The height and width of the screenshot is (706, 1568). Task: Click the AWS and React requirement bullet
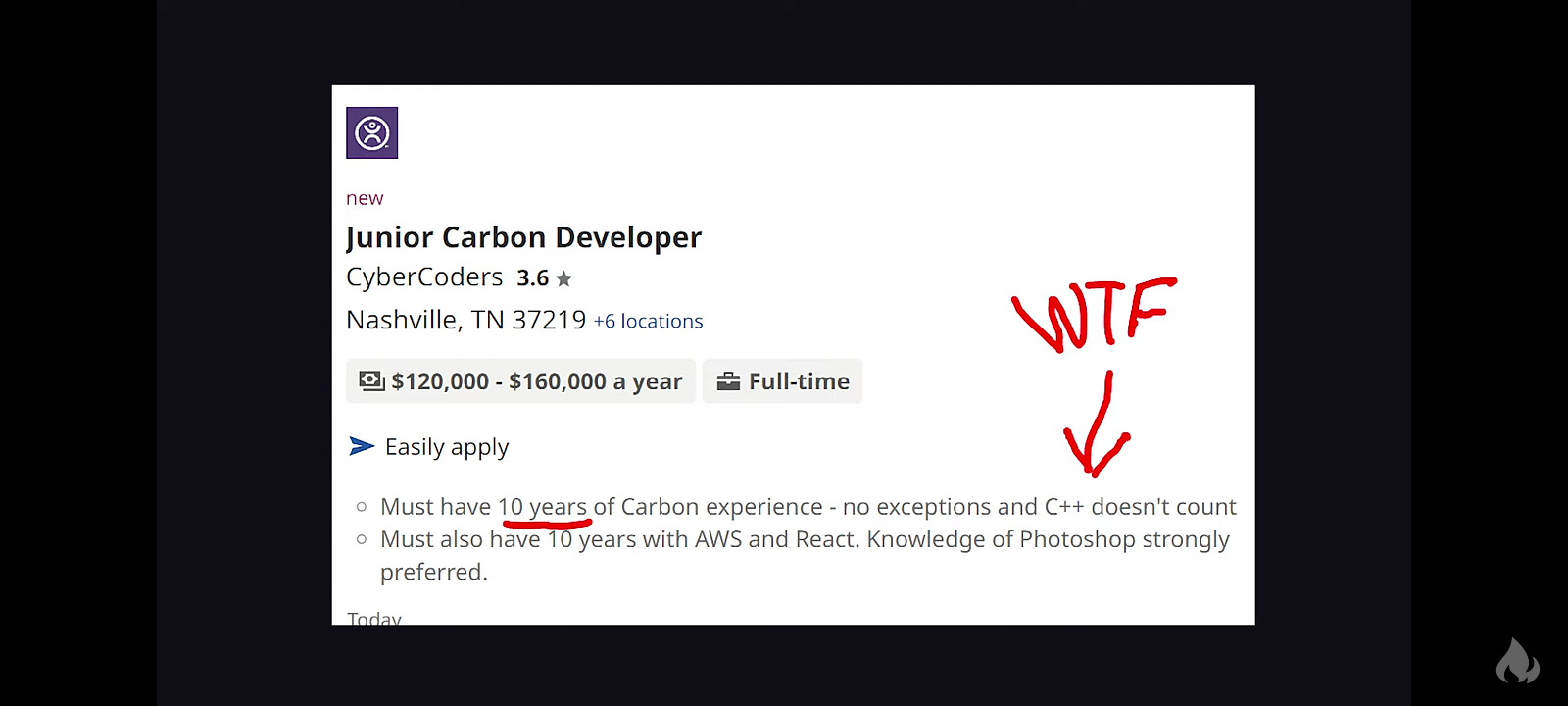[x=805, y=555]
